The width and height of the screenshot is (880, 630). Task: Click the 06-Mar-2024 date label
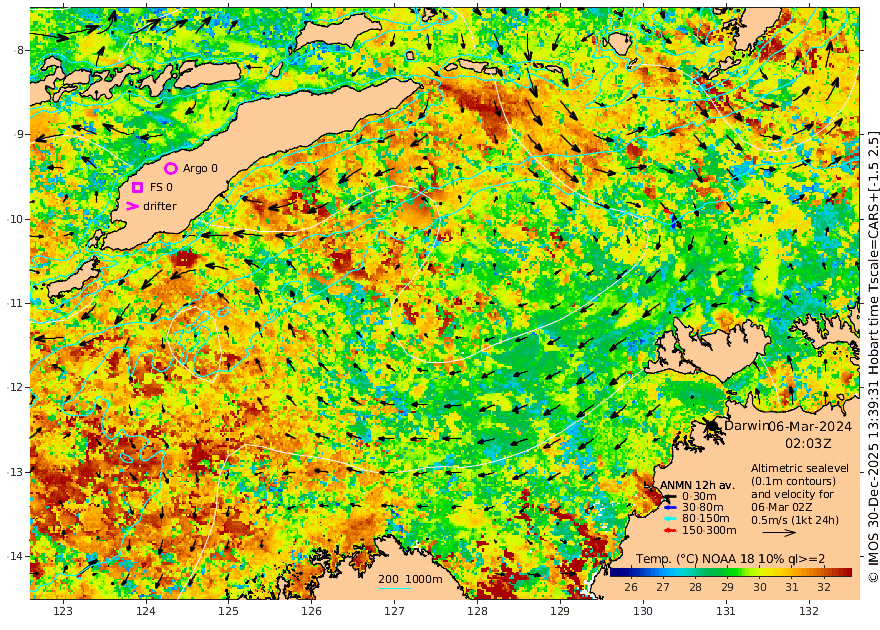[x=810, y=425]
